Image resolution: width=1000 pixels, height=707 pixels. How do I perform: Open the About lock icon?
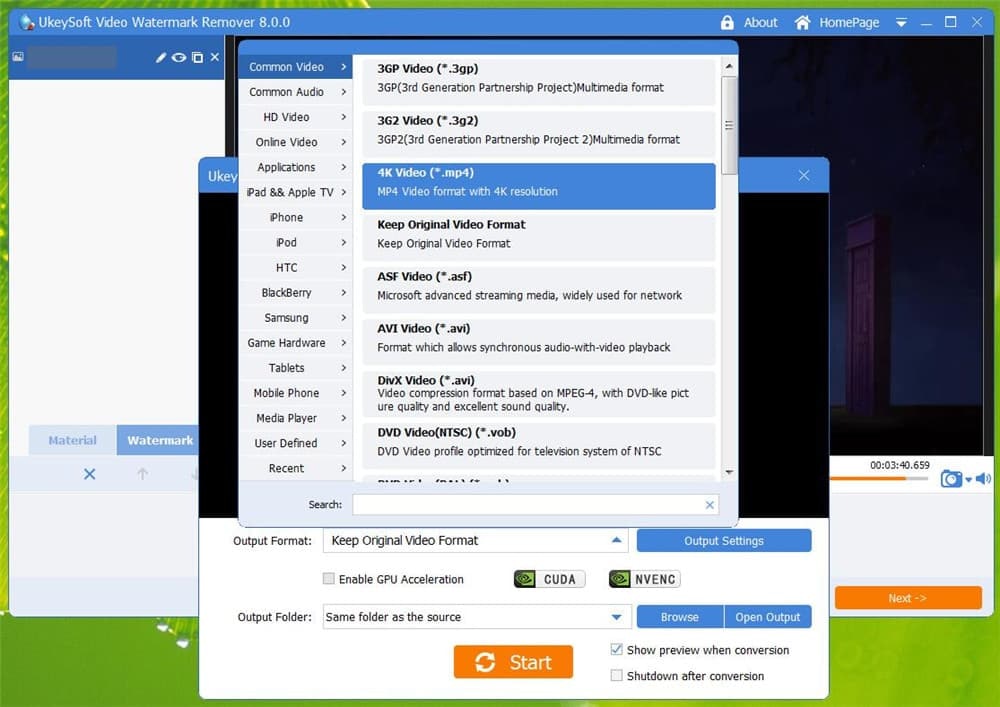pos(727,22)
